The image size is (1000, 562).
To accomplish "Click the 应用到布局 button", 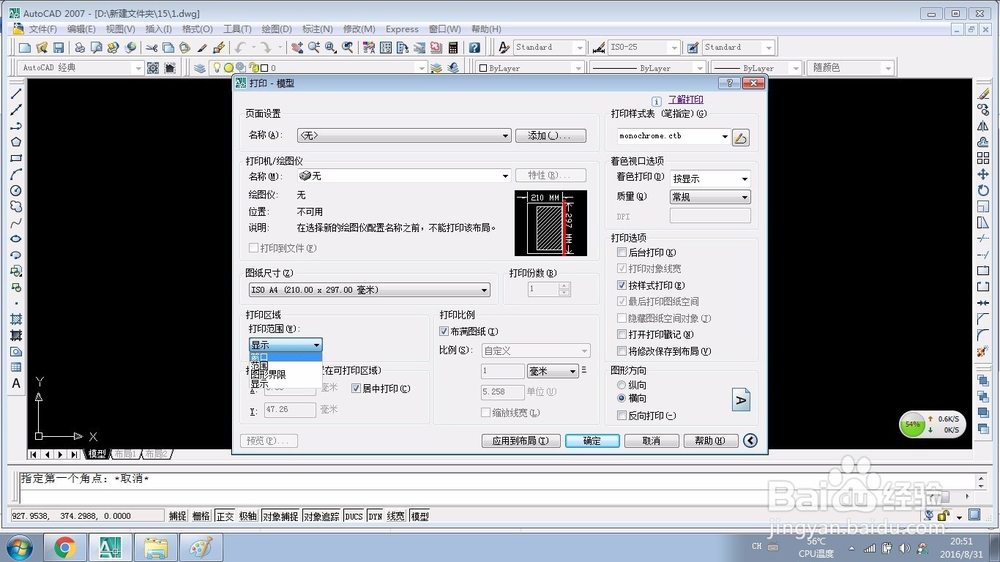I will point(520,441).
